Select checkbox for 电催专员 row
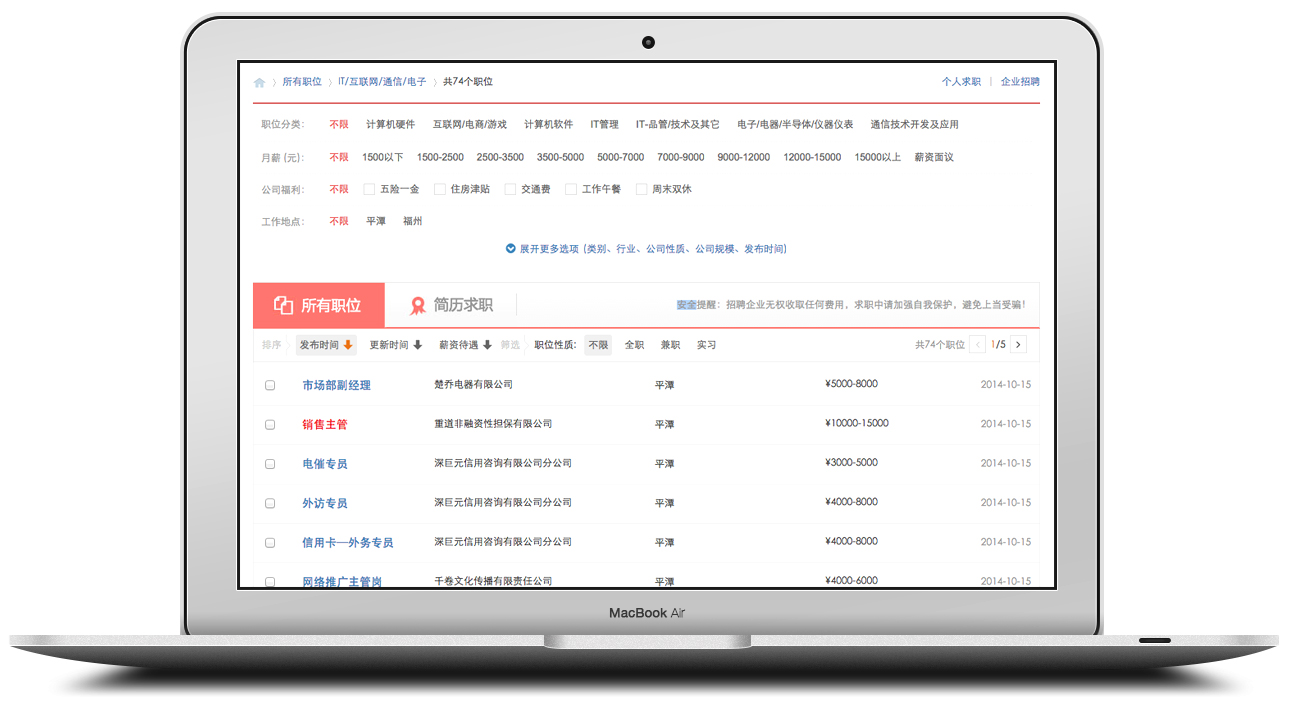Screen dimensions: 1290x710 pyautogui.click(x=270, y=464)
